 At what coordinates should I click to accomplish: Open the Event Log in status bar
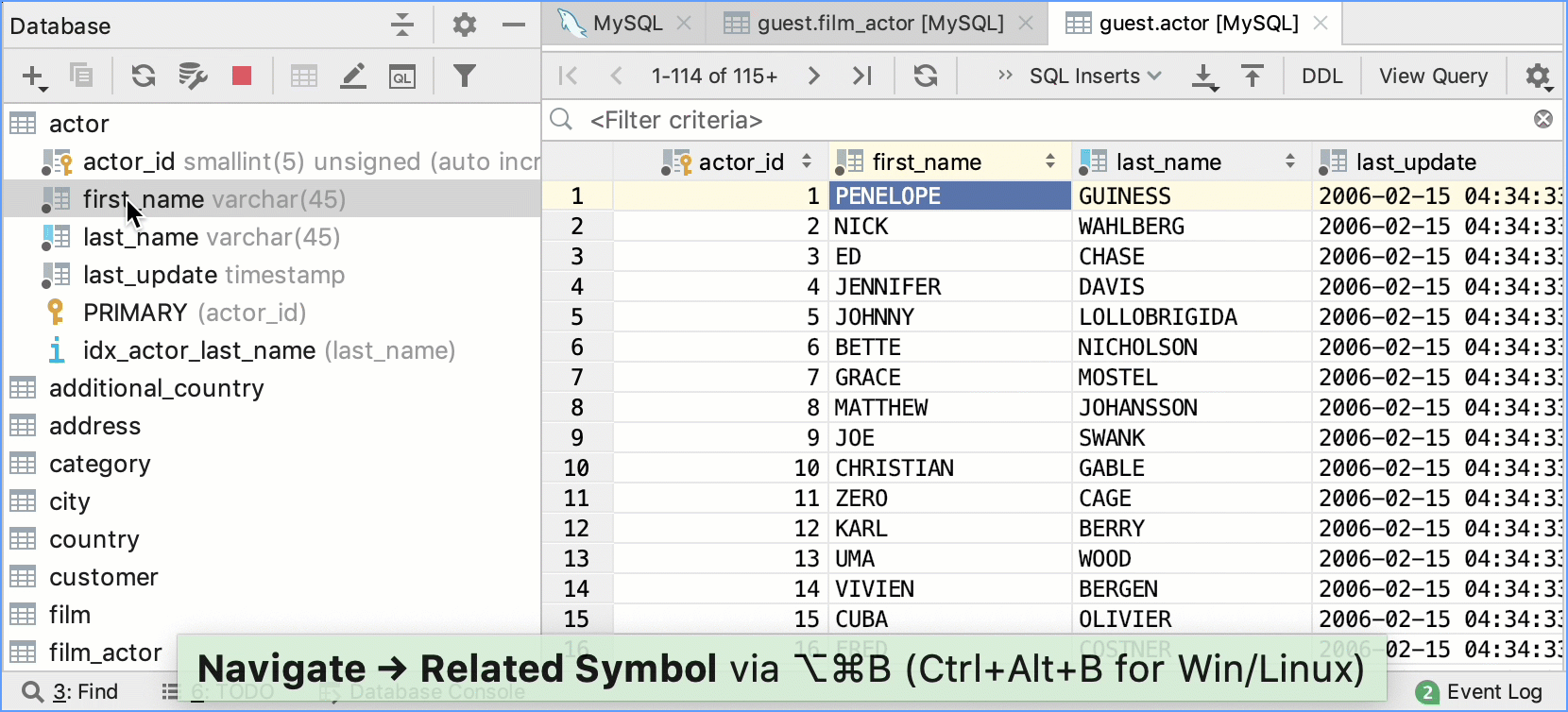1480,692
